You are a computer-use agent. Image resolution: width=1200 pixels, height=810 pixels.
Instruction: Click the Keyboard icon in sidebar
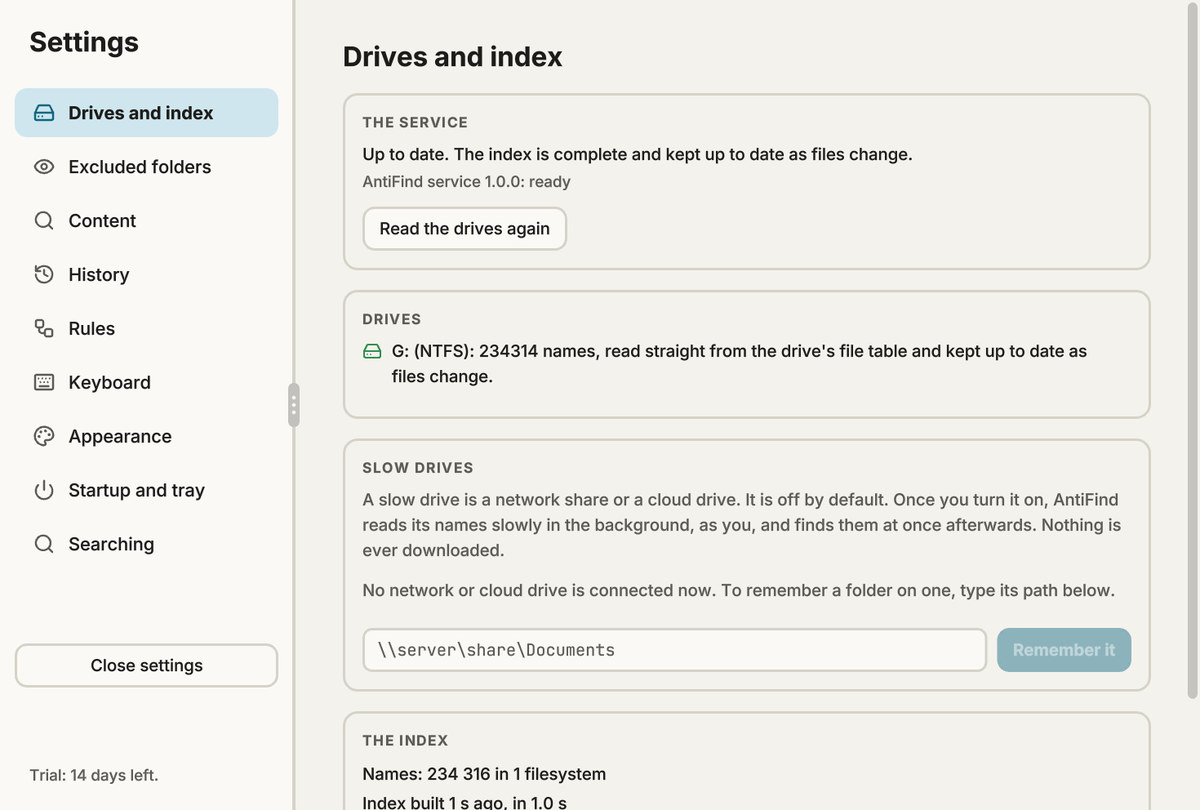(44, 382)
